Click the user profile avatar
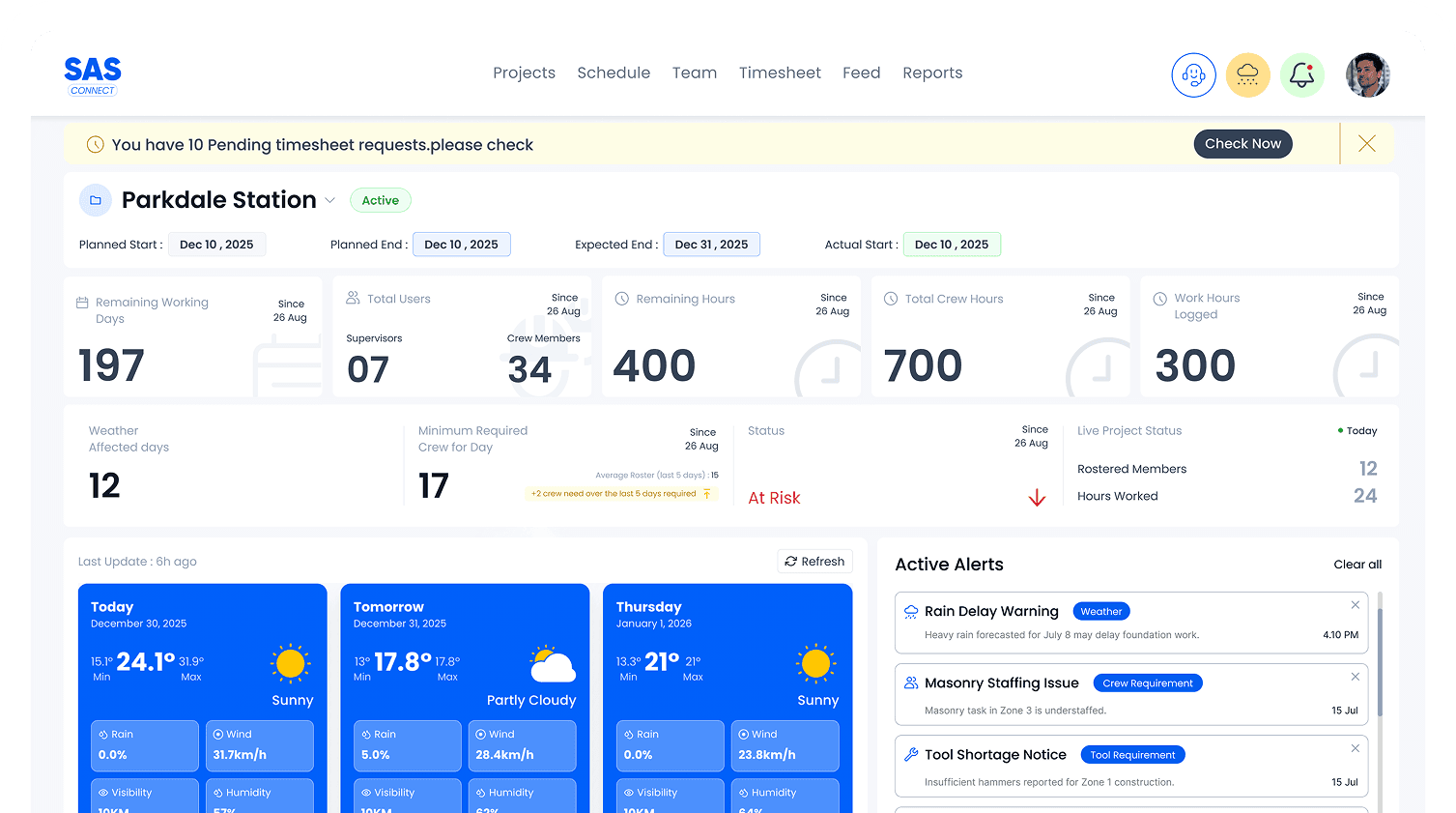The height and width of the screenshot is (813, 1456). click(x=1367, y=74)
